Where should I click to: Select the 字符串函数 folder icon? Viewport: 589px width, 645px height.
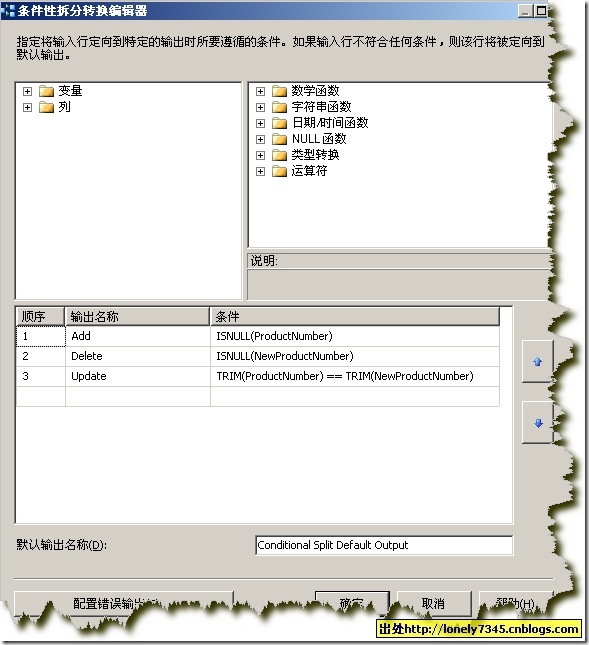[279, 107]
